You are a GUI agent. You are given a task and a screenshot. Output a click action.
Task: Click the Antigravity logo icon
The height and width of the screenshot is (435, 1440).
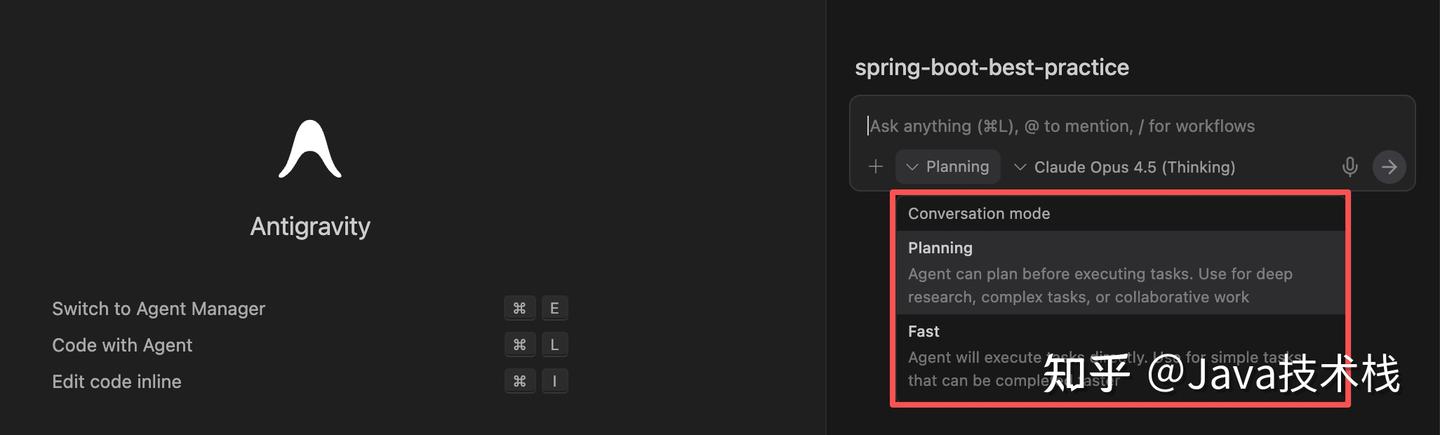click(x=310, y=150)
